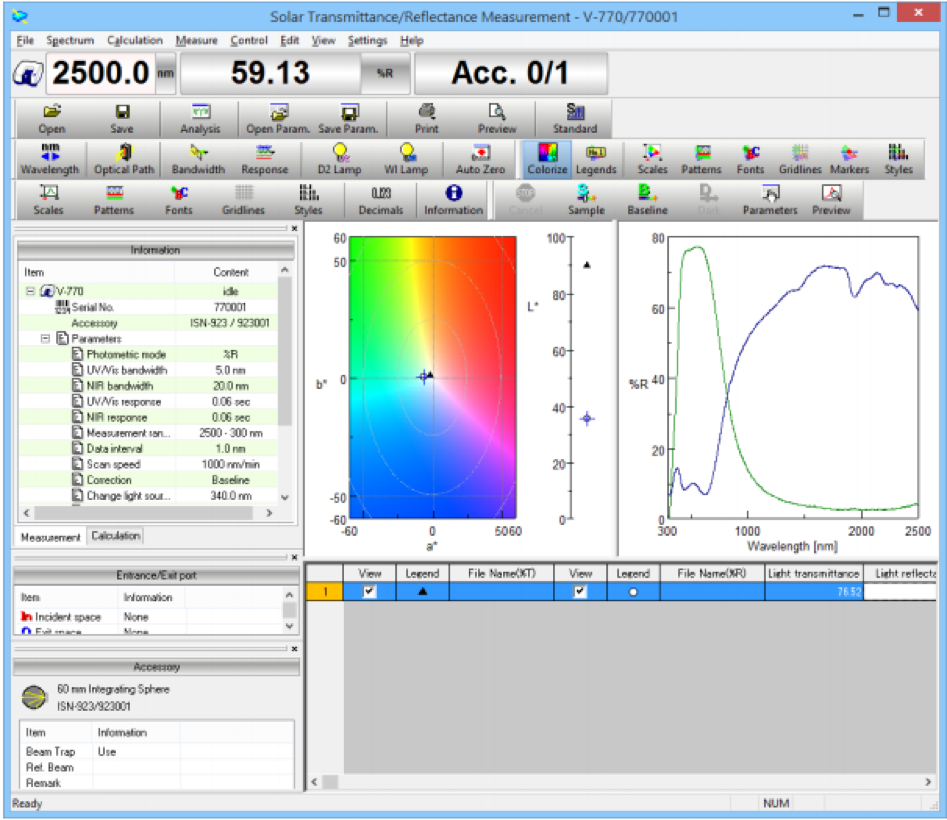The height and width of the screenshot is (820, 947).
Task: Open the Measure menu
Action: [x=196, y=41]
